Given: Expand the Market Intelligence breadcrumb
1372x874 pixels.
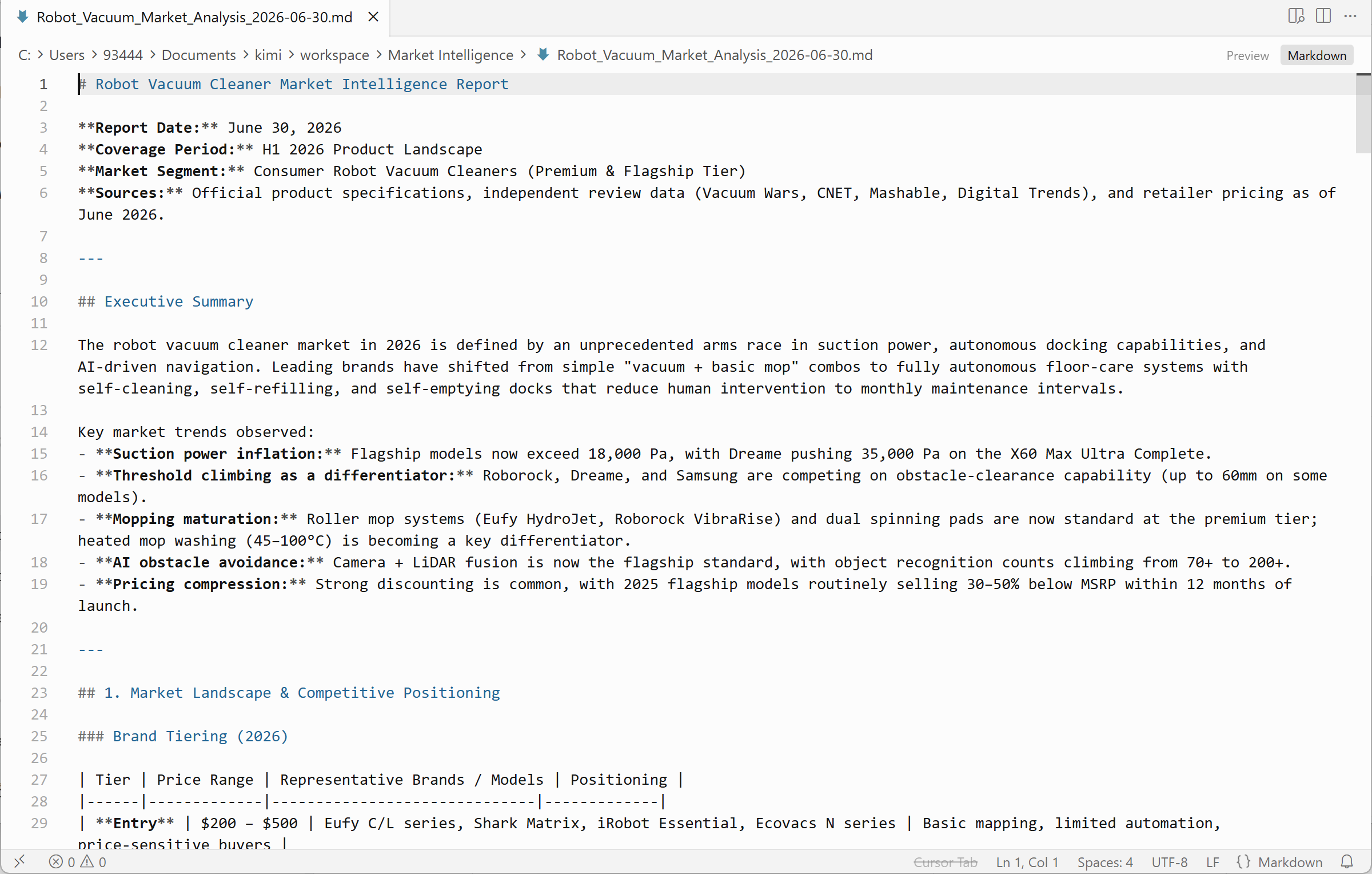Looking at the screenshot, I should point(450,55).
